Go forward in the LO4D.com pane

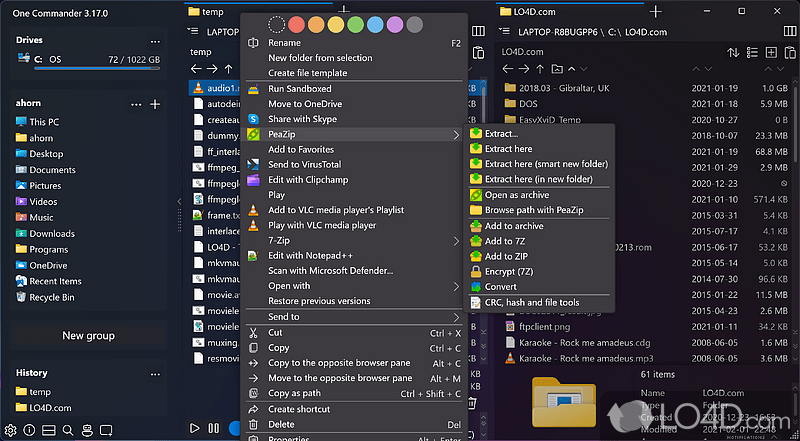point(523,68)
